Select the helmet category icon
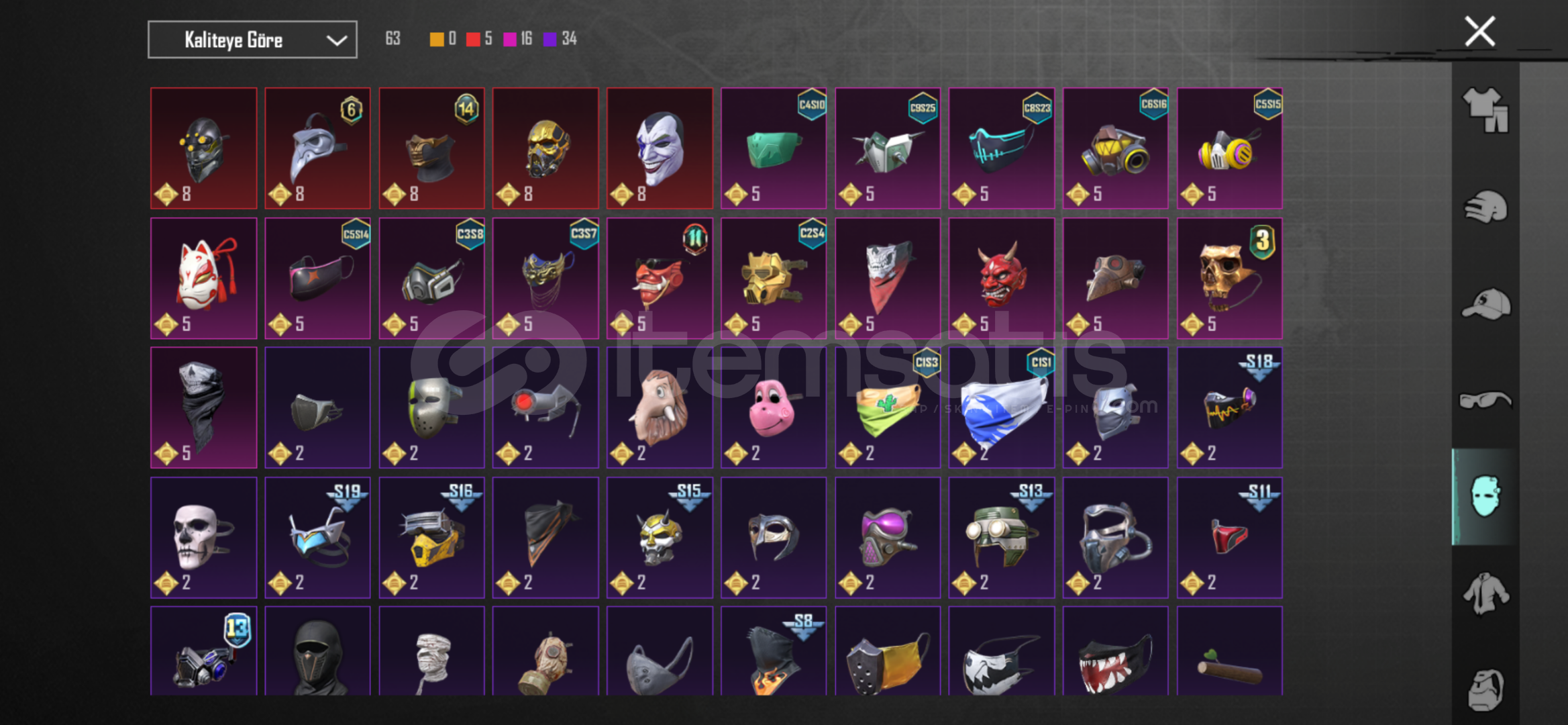 click(x=1485, y=207)
